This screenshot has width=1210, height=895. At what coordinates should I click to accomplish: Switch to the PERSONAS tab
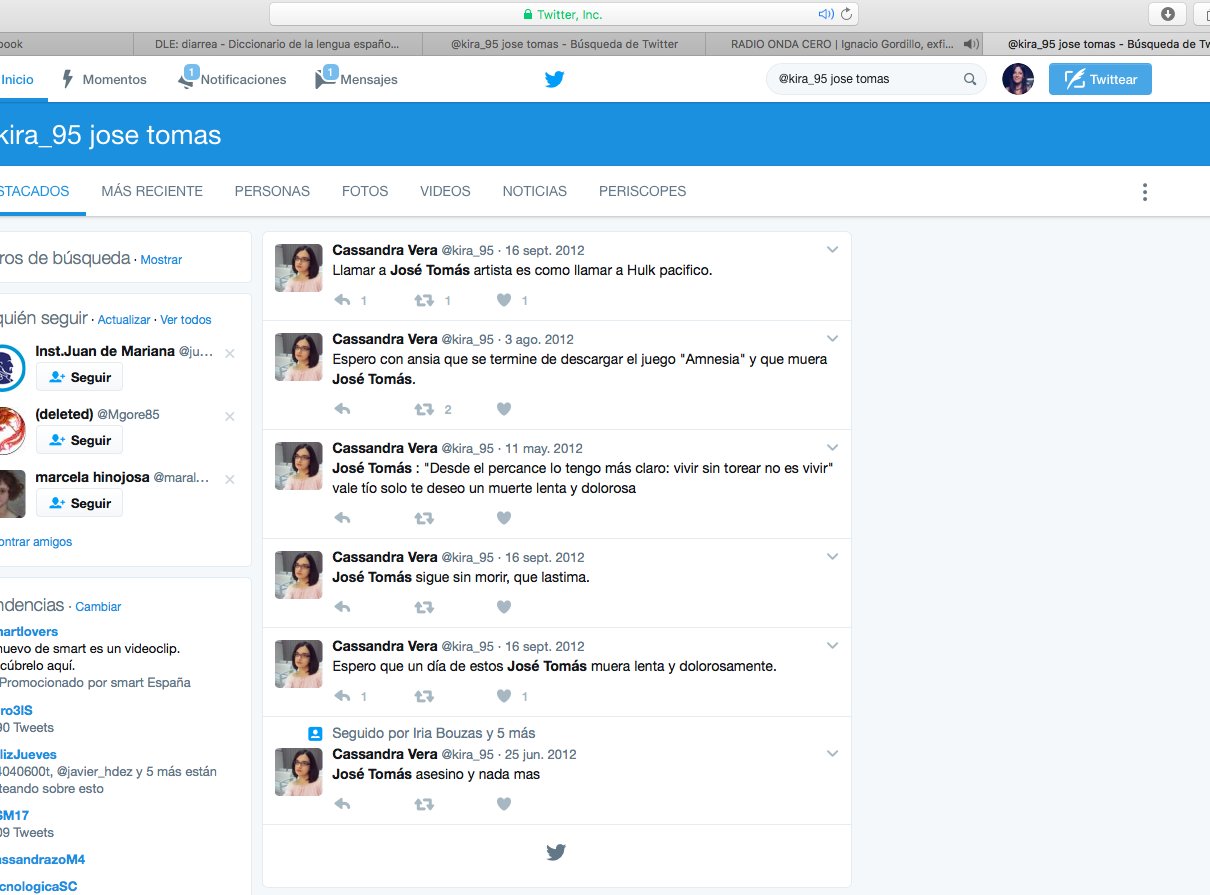point(272,191)
